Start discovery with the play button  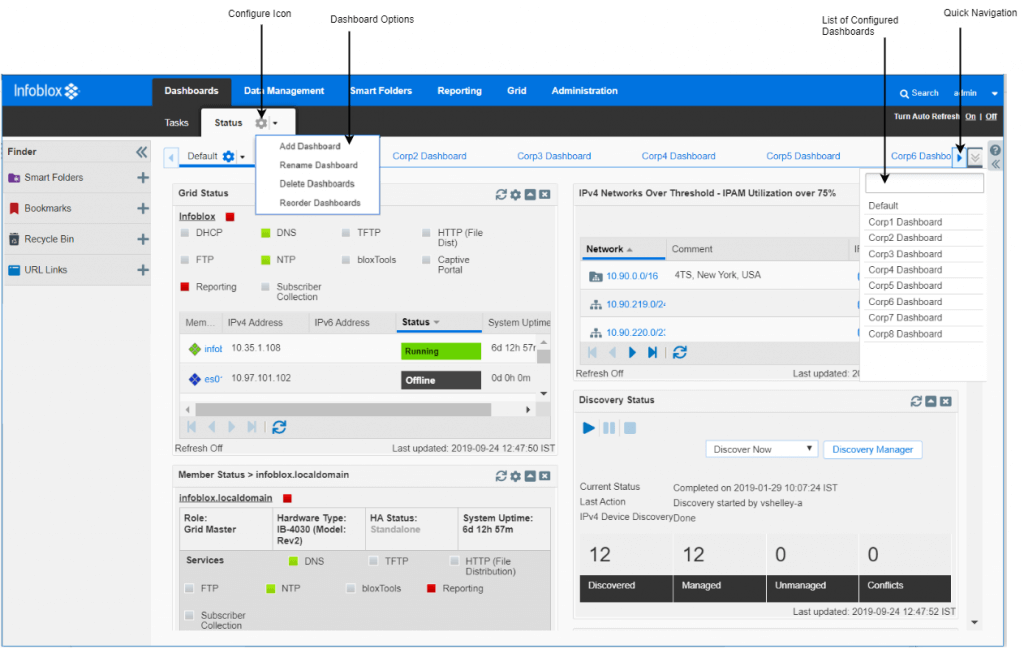pyautogui.click(x=588, y=428)
